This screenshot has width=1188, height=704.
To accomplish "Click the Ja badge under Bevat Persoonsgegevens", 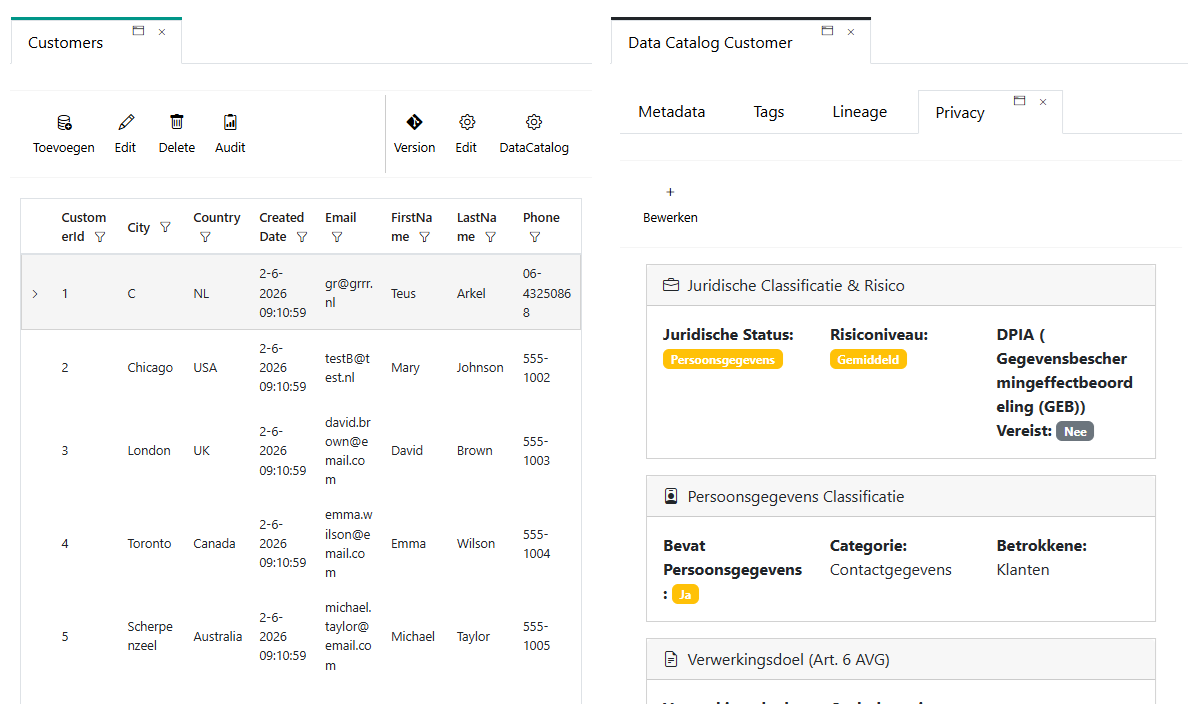I will pos(685,594).
